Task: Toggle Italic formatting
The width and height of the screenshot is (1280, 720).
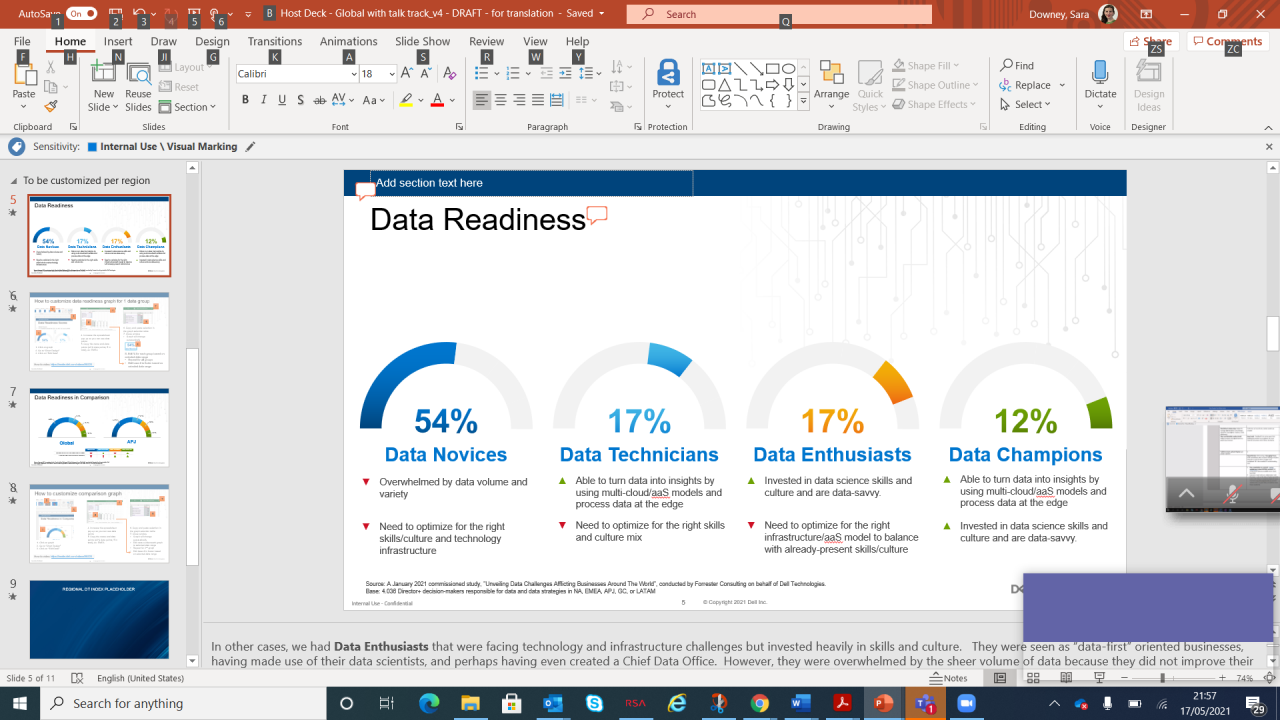Action: click(264, 100)
